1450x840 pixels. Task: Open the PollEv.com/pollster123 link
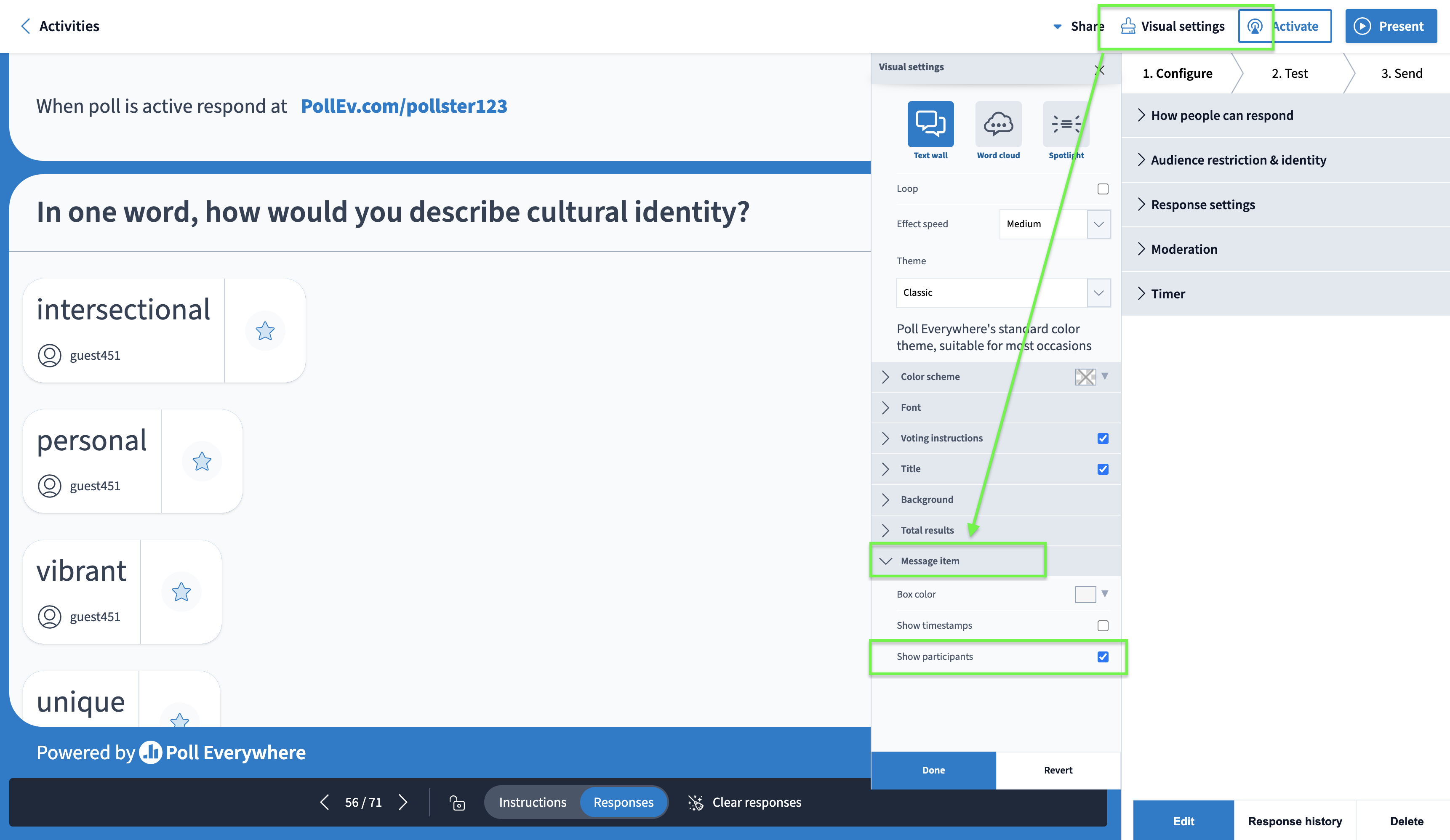click(x=403, y=106)
